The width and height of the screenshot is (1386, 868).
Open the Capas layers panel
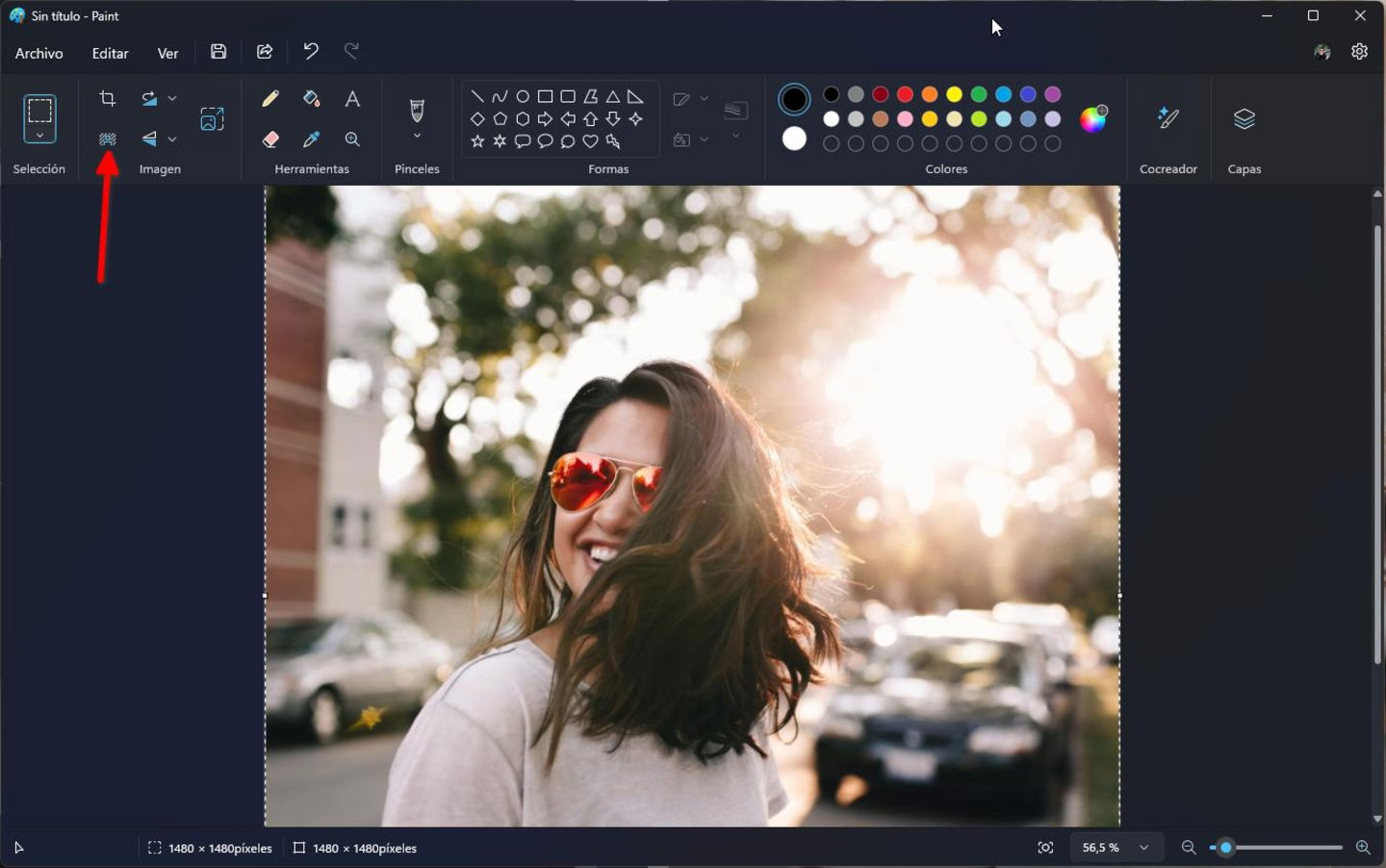(1245, 118)
